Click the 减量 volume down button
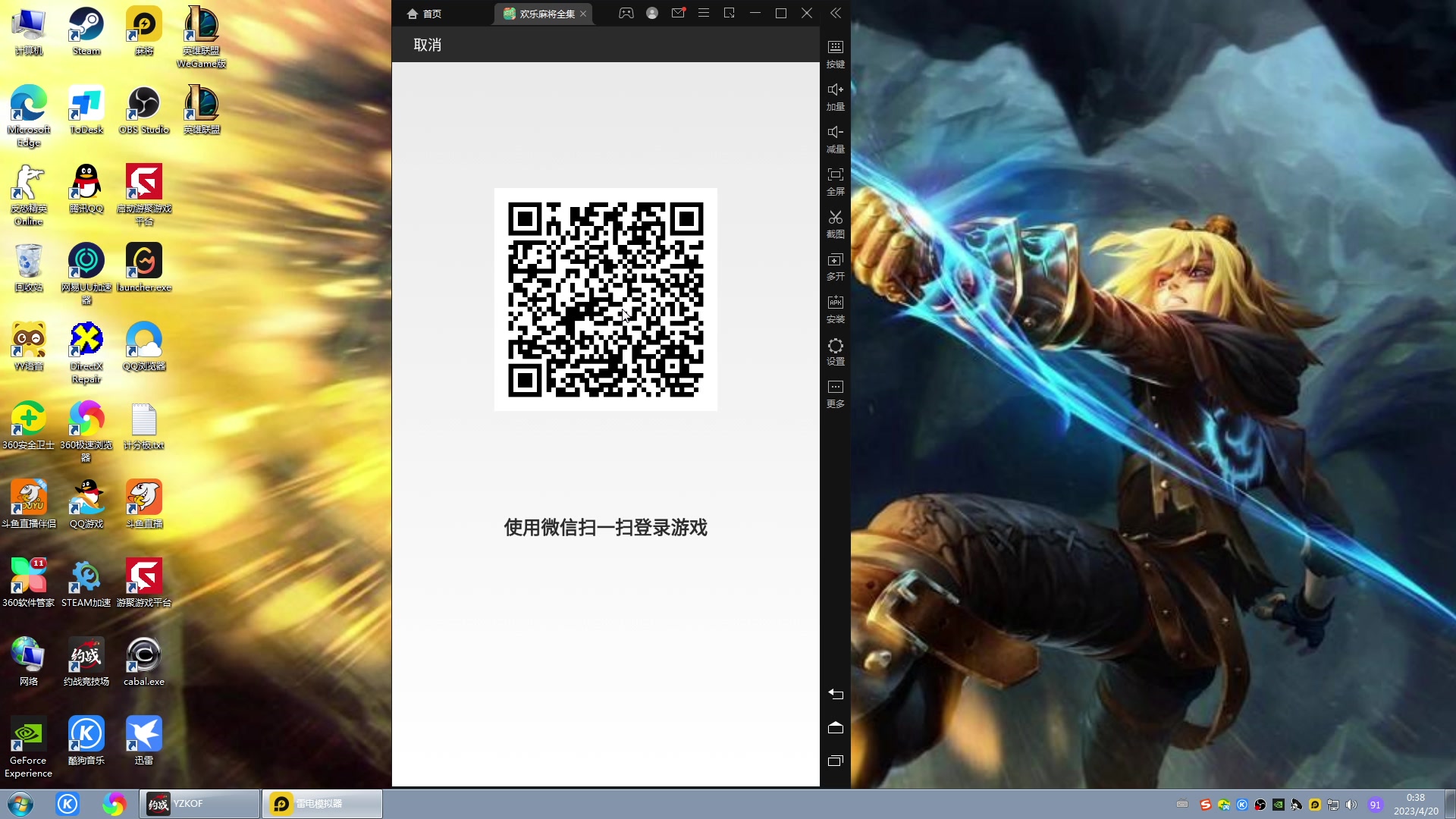The image size is (1456, 819). pos(836,139)
